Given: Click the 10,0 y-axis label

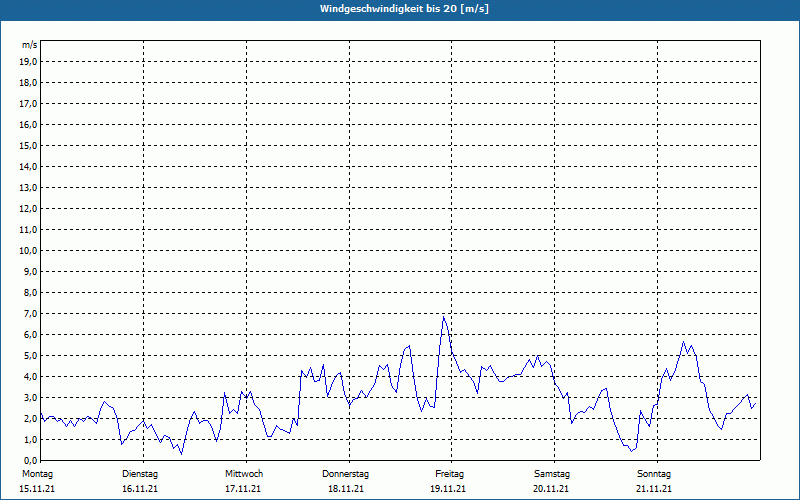Looking at the screenshot, I should point(29,251).
